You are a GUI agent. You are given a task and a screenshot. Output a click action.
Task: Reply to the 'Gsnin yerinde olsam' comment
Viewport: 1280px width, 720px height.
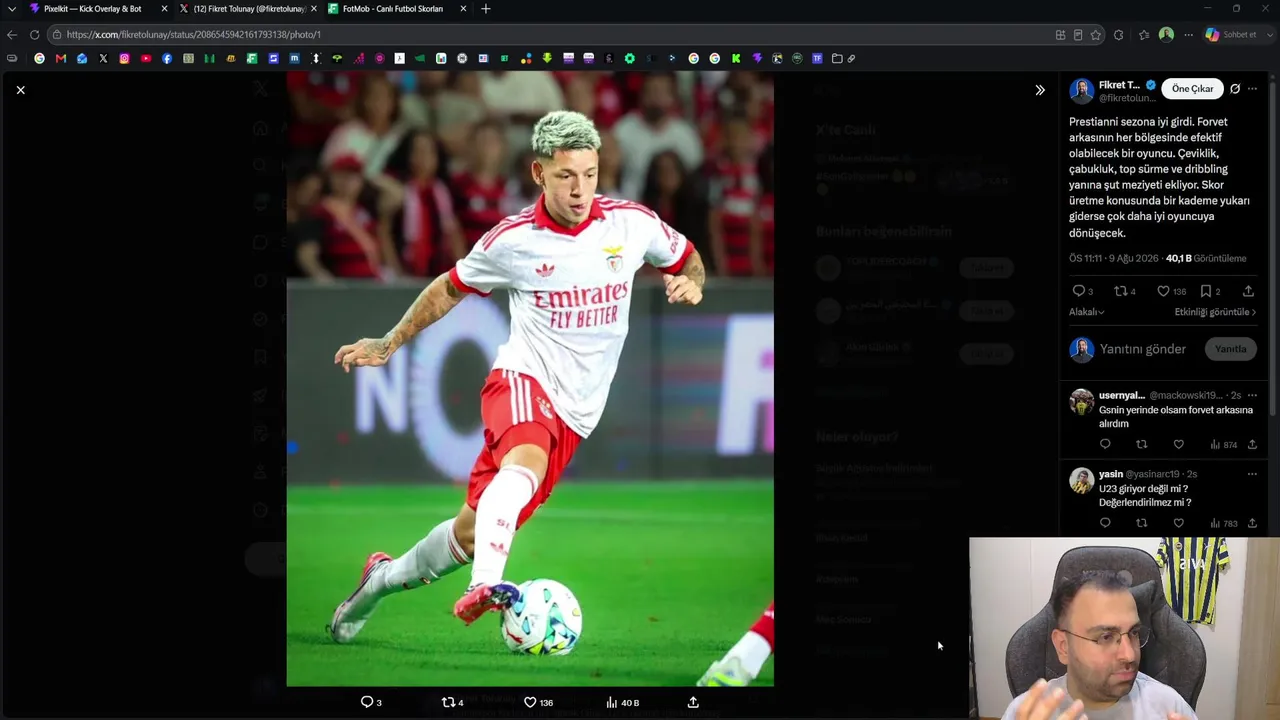coord(1105,444)
